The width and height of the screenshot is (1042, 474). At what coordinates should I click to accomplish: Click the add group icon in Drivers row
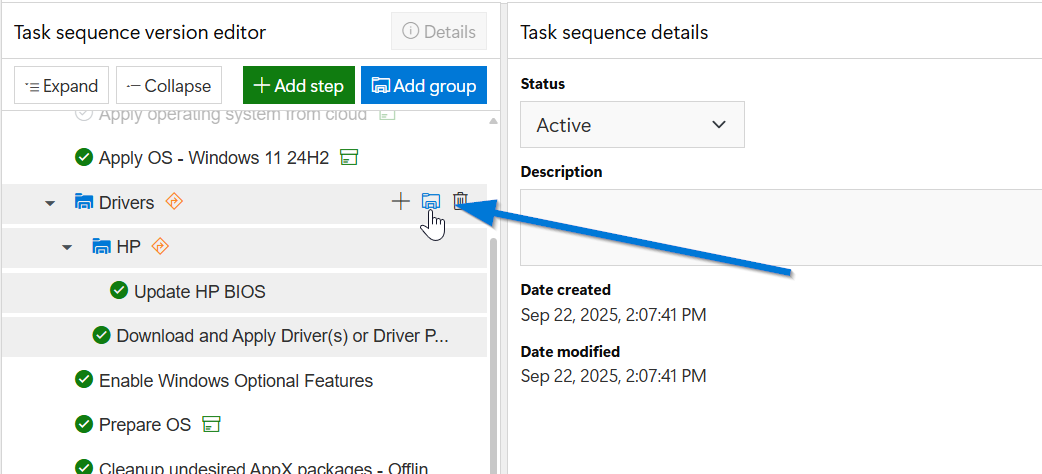(430, 202)
